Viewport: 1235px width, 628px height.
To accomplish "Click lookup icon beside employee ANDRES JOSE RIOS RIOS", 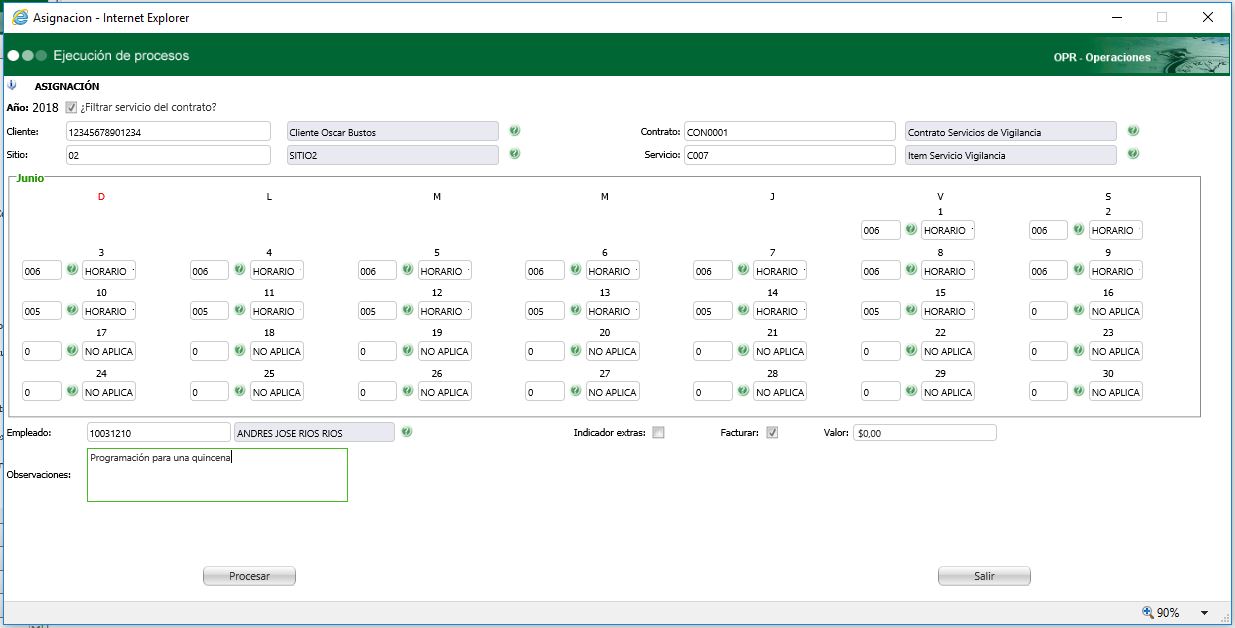I will point(407,432).
